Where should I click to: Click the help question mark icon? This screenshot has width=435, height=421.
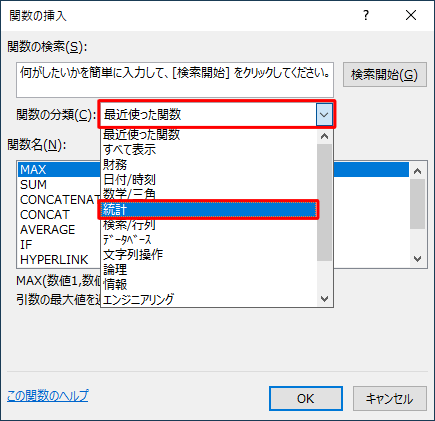(366, 15)
